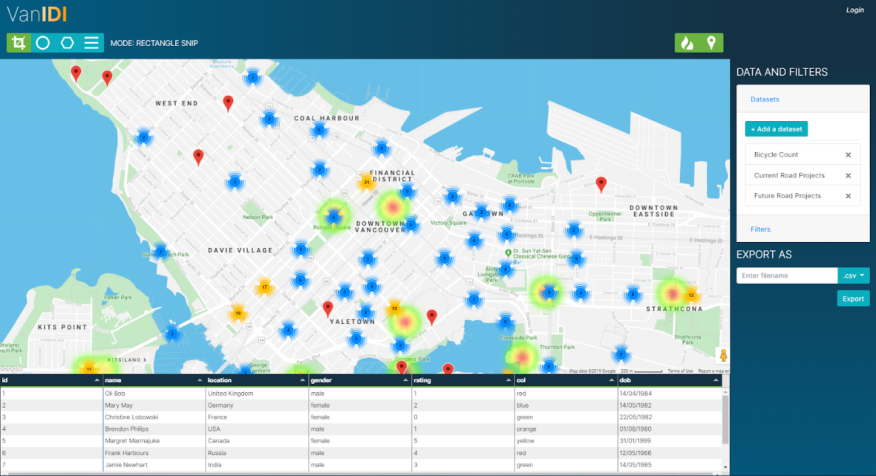Screen dimensions: 876x476
Task: Click the yellow col cell
Action: pyautogui.click(x=565, y=441)
